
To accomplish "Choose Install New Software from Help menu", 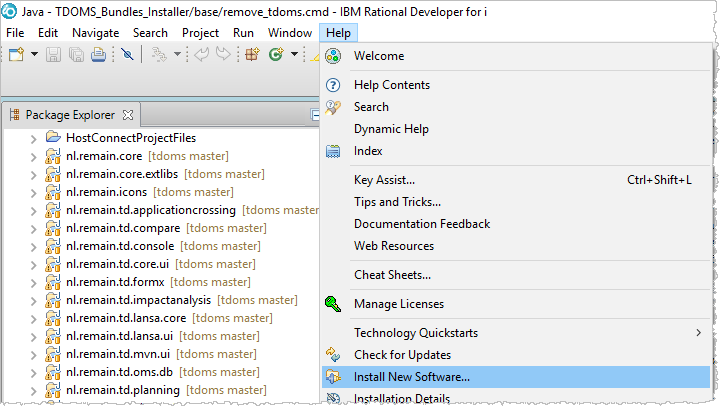I will [411, 377].
